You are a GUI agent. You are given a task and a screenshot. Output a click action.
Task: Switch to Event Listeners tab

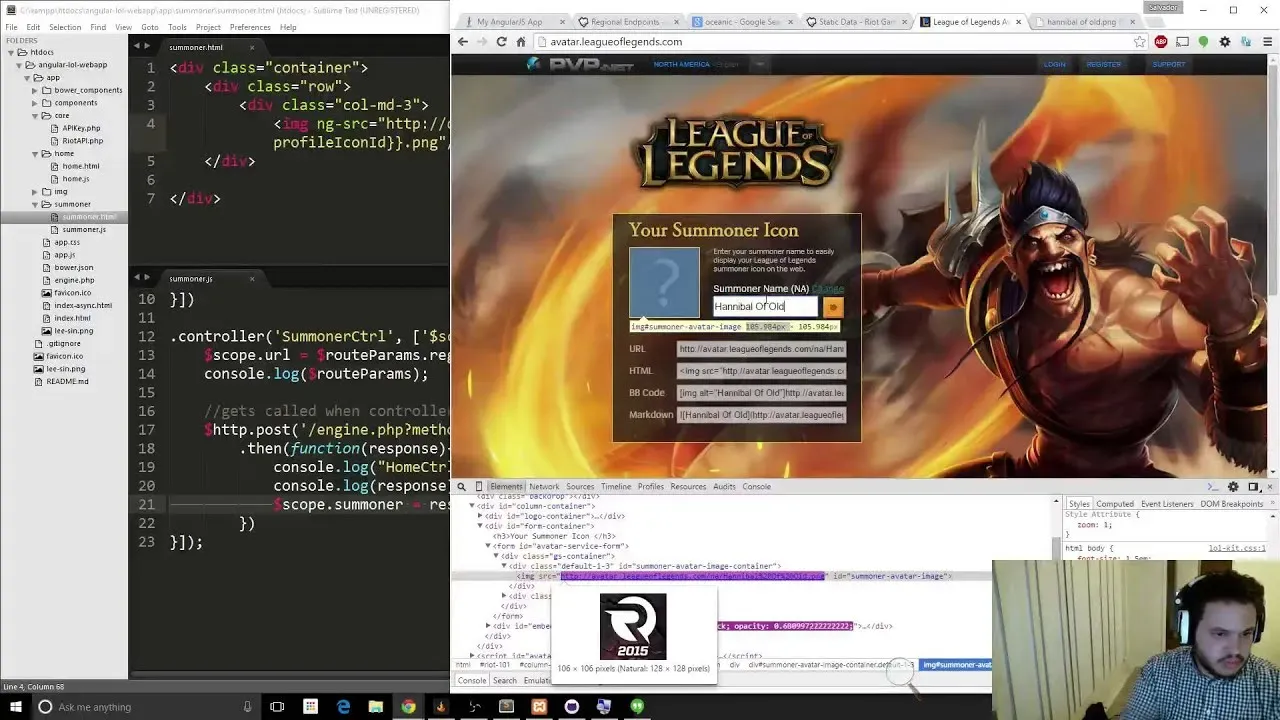1168,504
